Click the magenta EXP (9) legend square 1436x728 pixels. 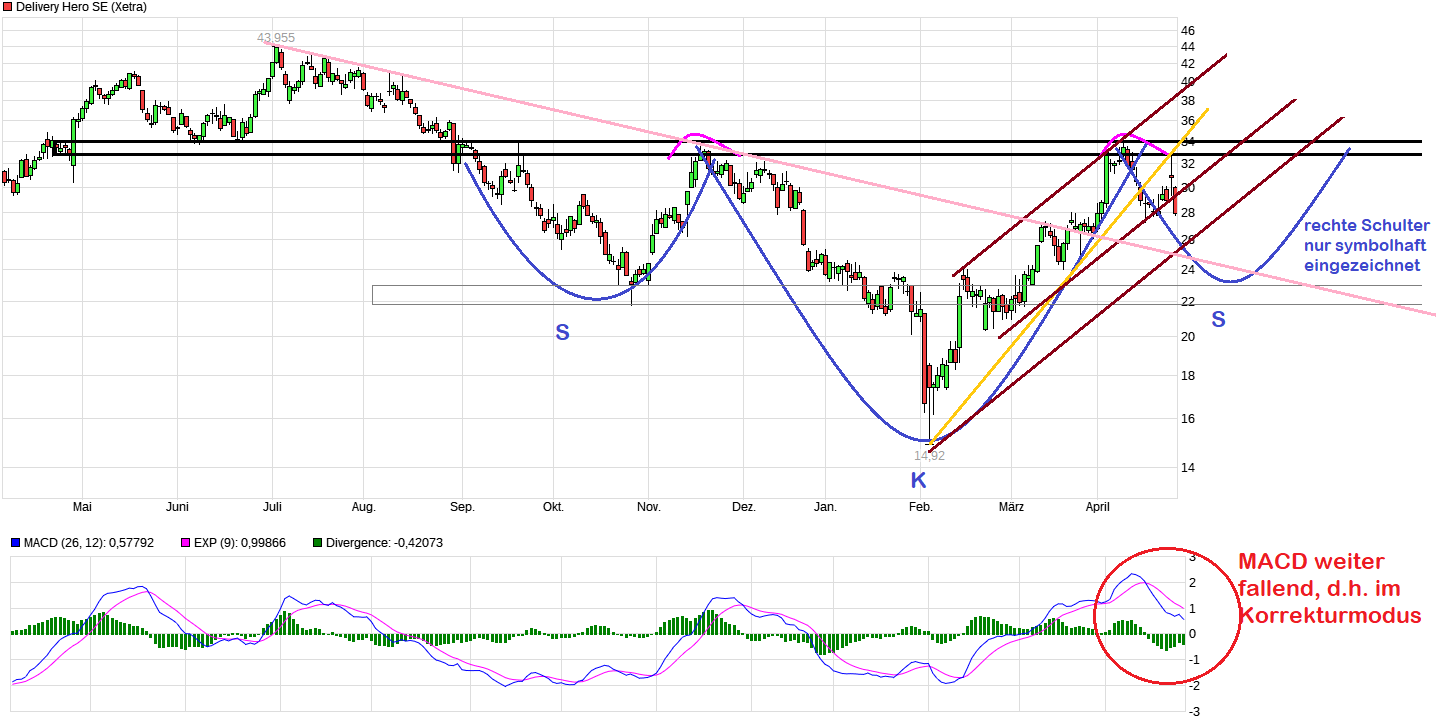185,543
